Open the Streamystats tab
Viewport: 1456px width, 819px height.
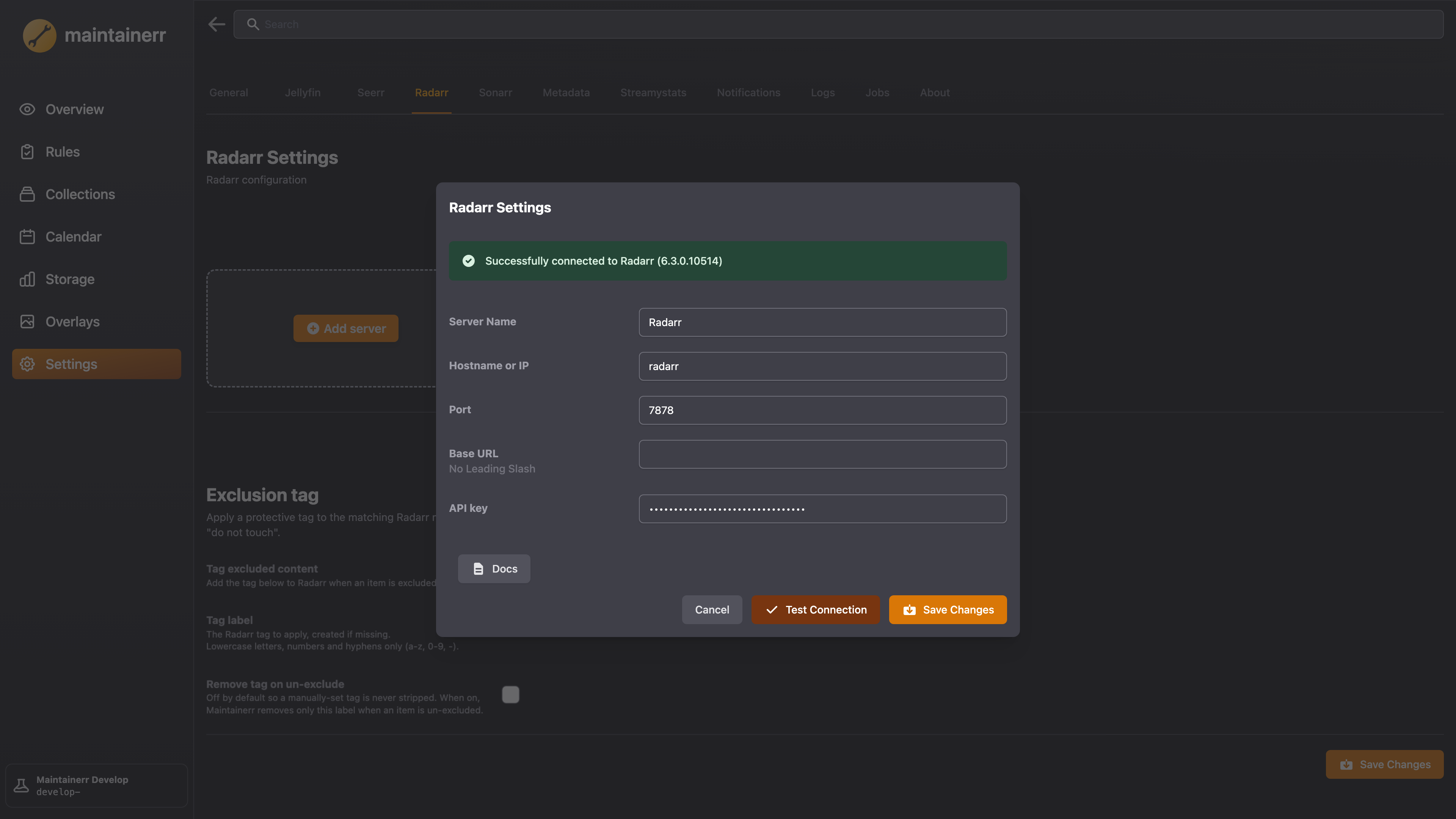(x=653, y=93)
